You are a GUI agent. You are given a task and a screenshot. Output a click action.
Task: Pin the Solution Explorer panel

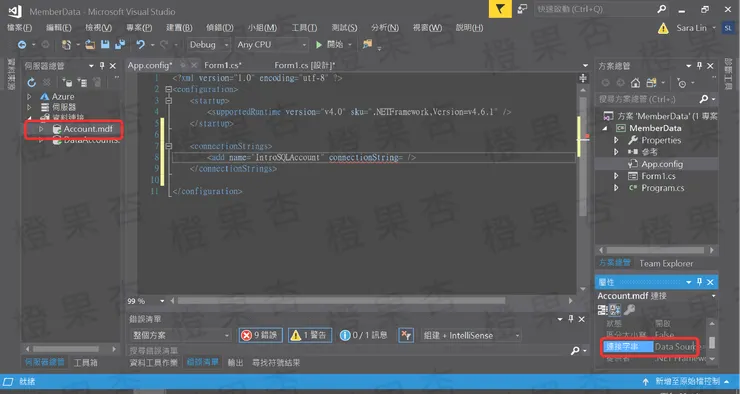699,66
